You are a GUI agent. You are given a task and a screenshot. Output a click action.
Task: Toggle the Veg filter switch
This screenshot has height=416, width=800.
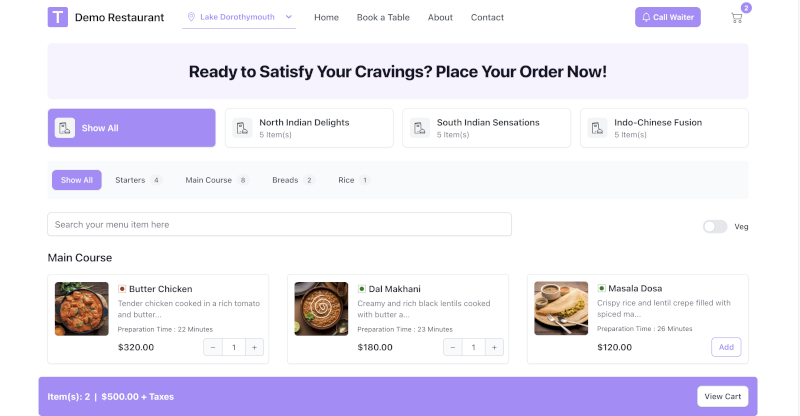715,227
